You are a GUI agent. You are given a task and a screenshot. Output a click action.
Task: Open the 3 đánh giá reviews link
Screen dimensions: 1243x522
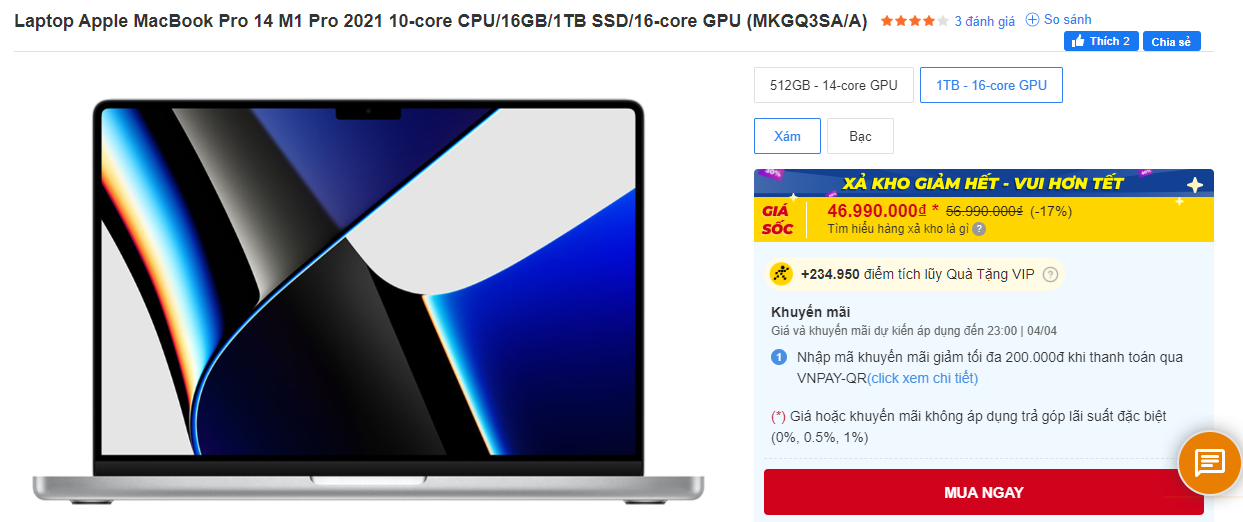coord(985,21)
